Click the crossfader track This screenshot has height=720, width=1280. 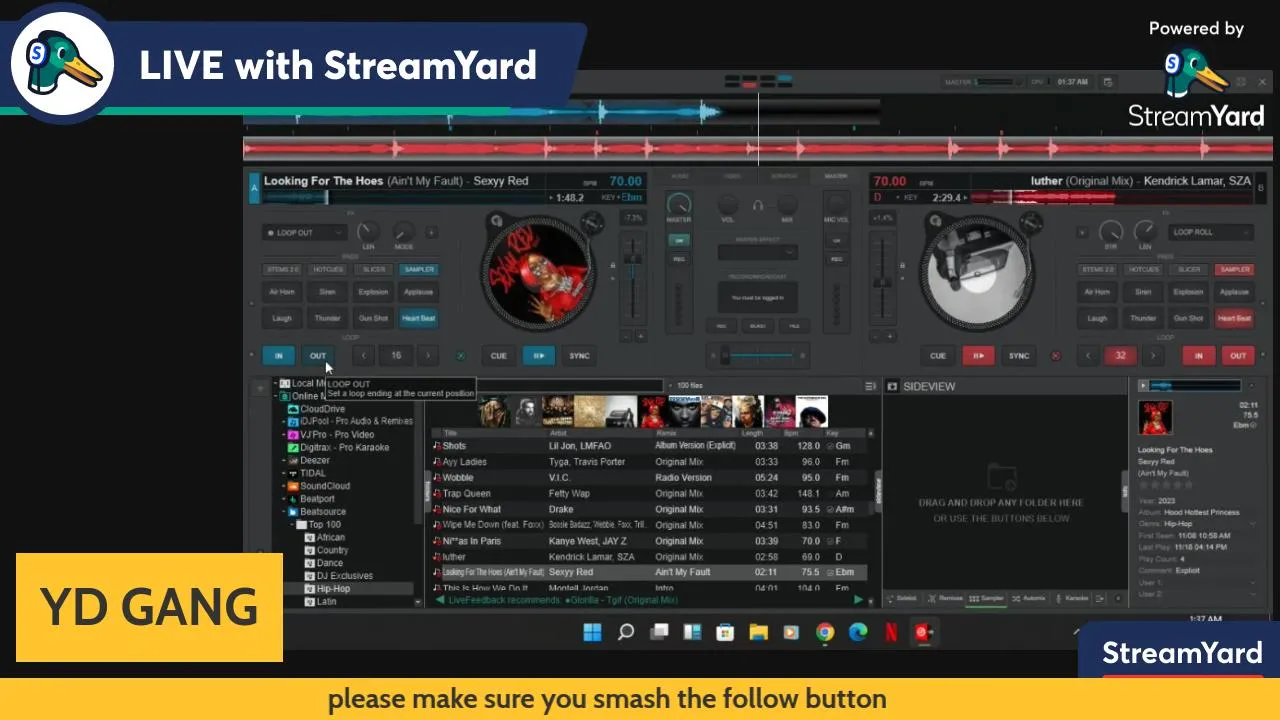pyautogui.click(x=757, y=355)
